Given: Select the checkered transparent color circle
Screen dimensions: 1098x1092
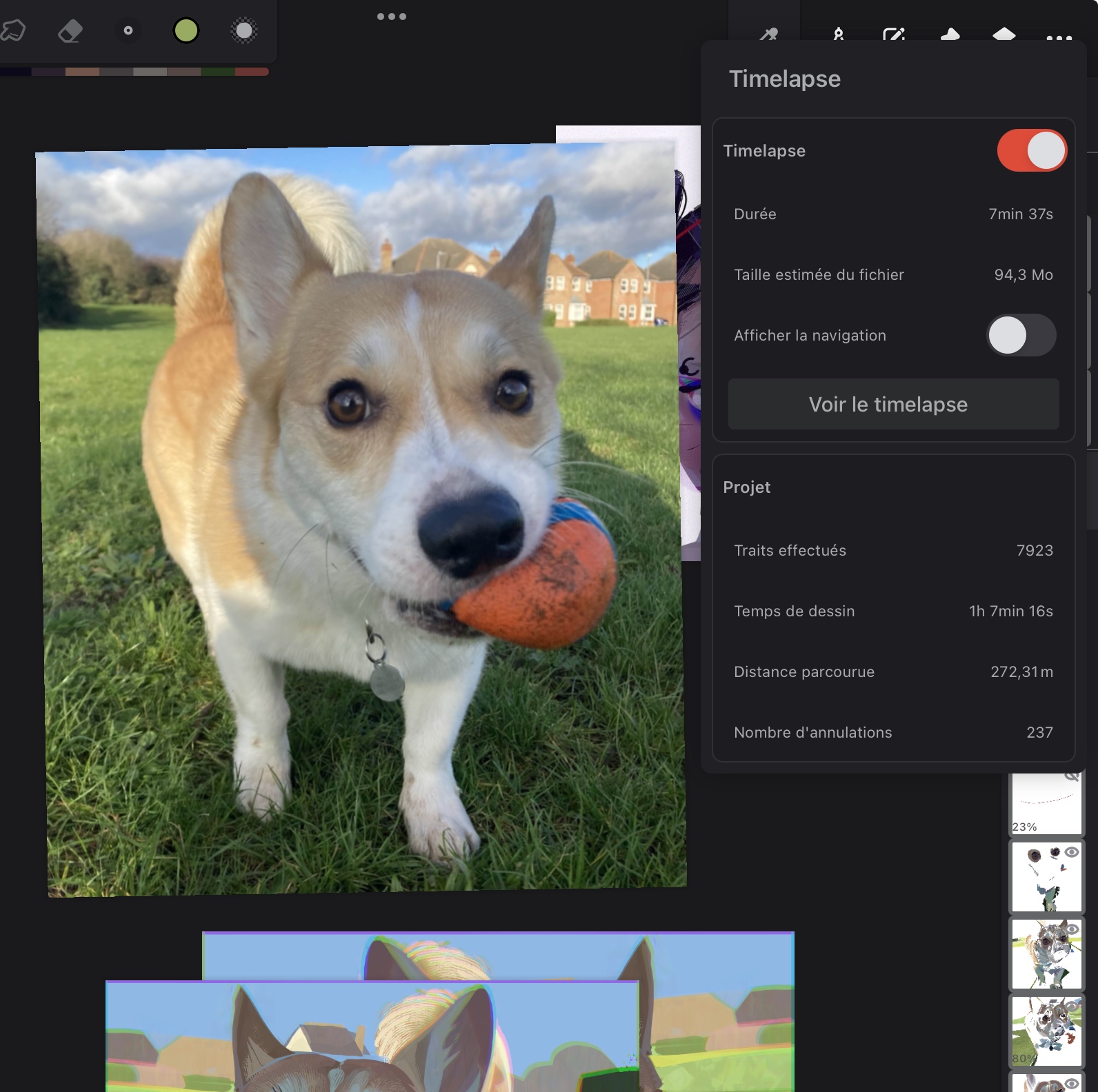Looking at the screenshot, I should [244, 30].
